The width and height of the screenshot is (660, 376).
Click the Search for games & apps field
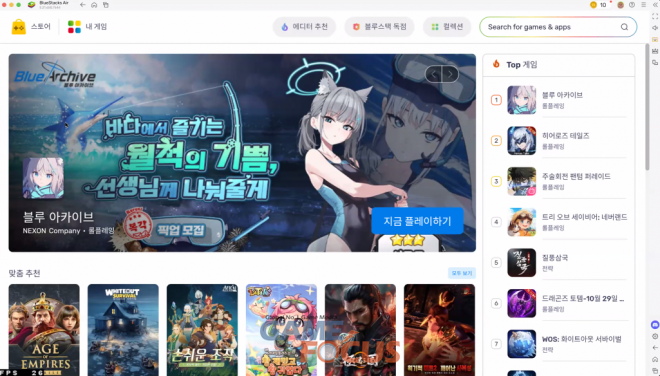point(558,27)
